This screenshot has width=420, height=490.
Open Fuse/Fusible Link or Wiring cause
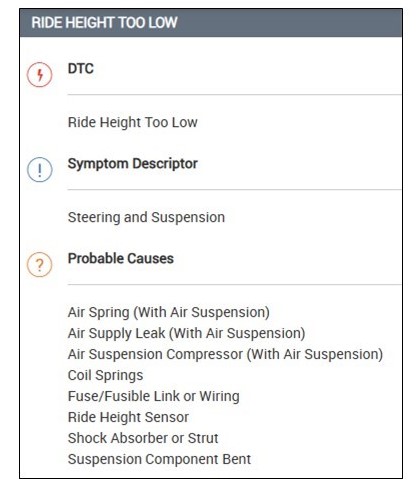click(x=154, y=396)
